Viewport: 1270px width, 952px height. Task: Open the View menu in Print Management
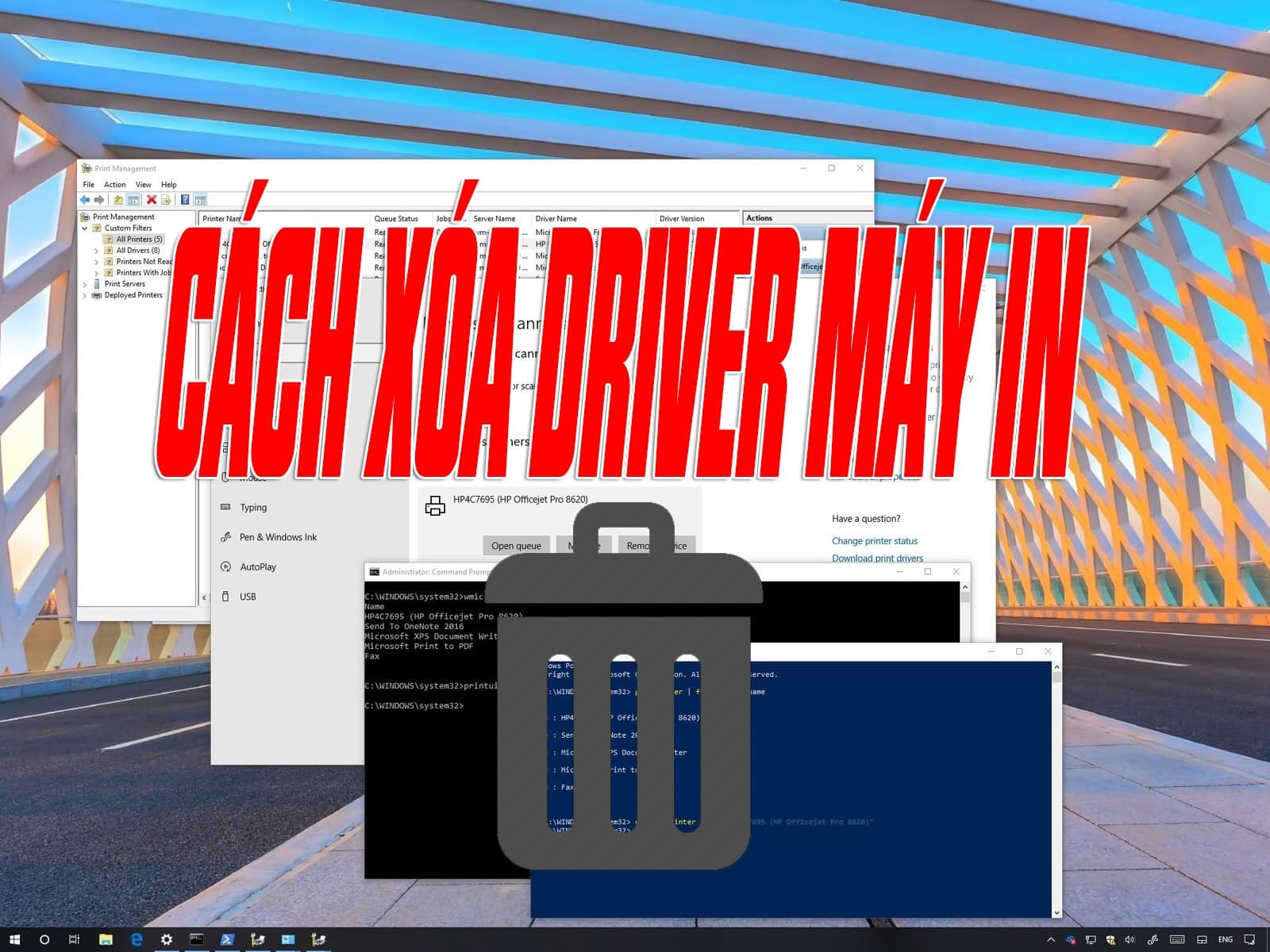(144, 185)
